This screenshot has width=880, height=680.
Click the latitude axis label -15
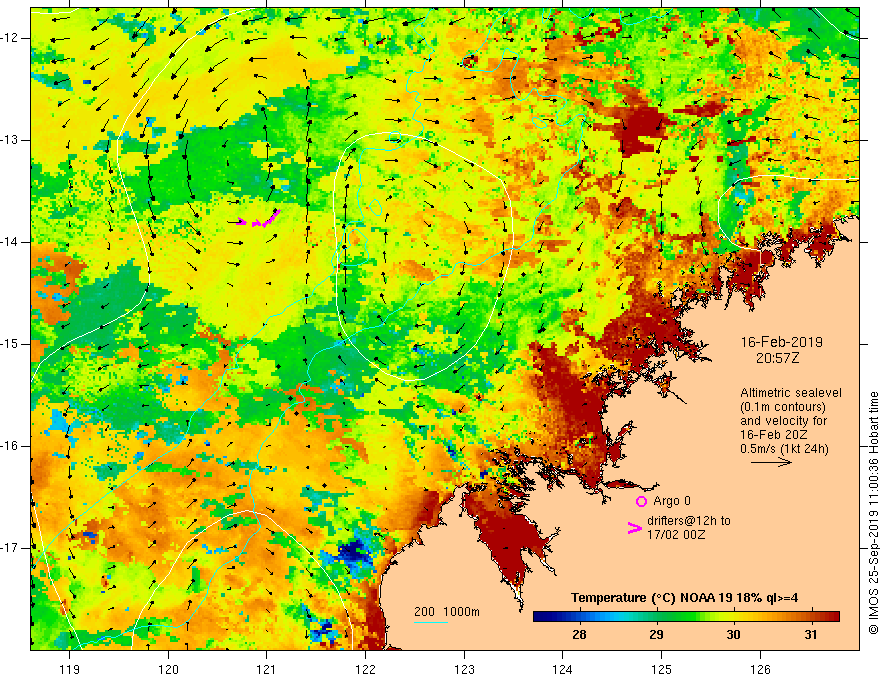pos(10,344)
